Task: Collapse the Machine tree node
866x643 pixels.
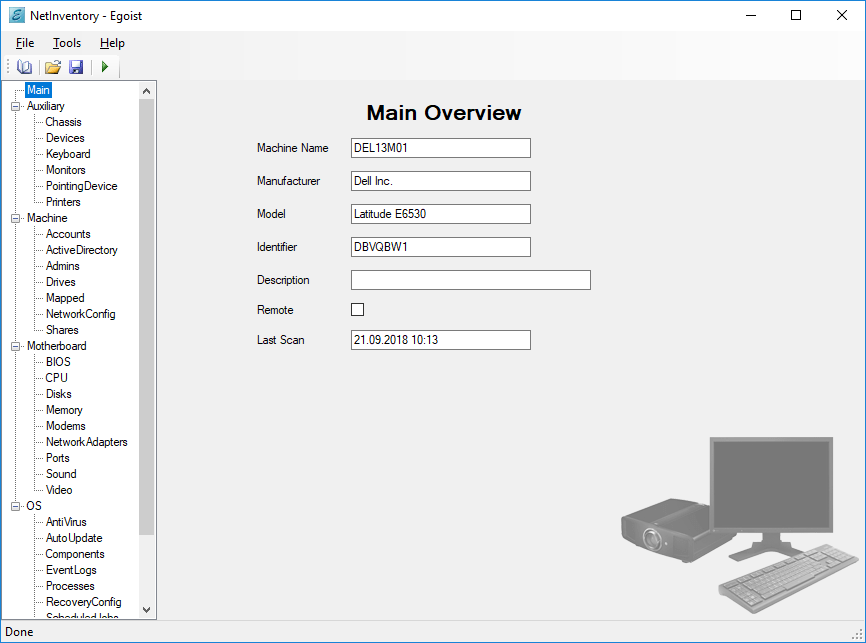Action: point(15,218)
